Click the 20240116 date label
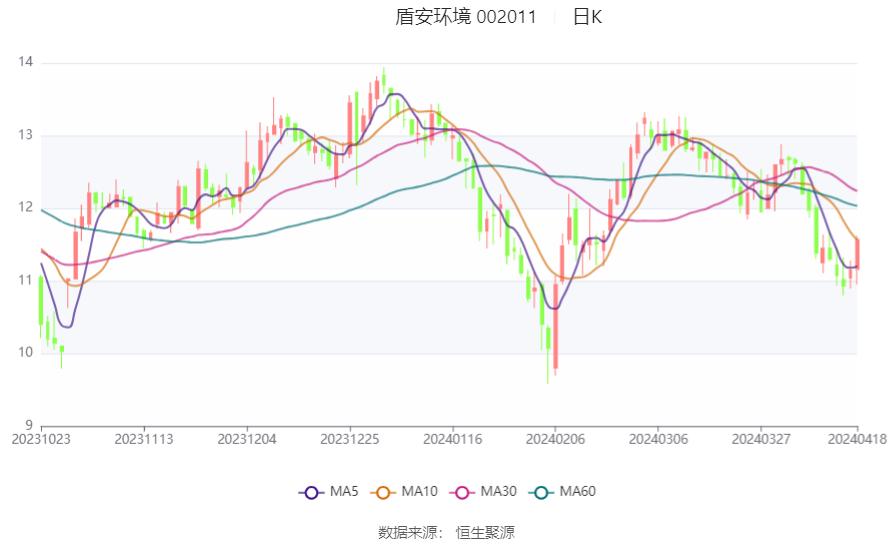The image size is (893, 542). [x=453, y=438]
